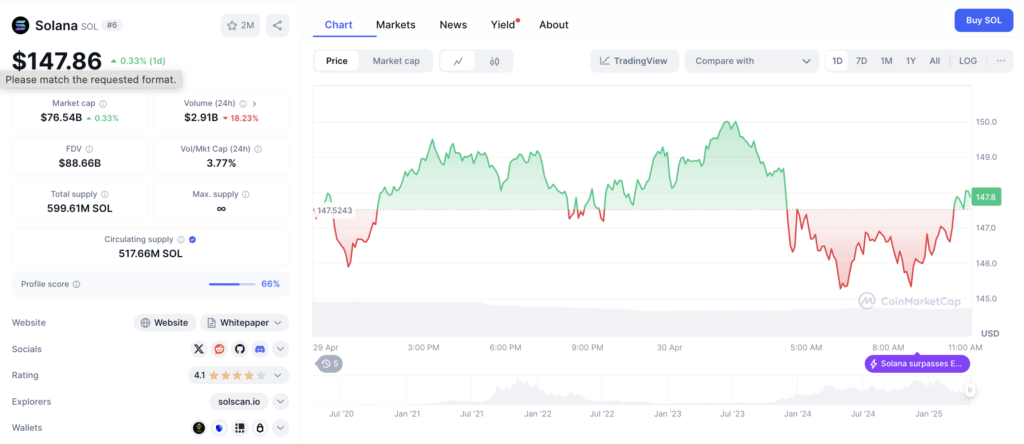Select the Market cap chart toggle
1024x444 pixels.
[396, 61]
